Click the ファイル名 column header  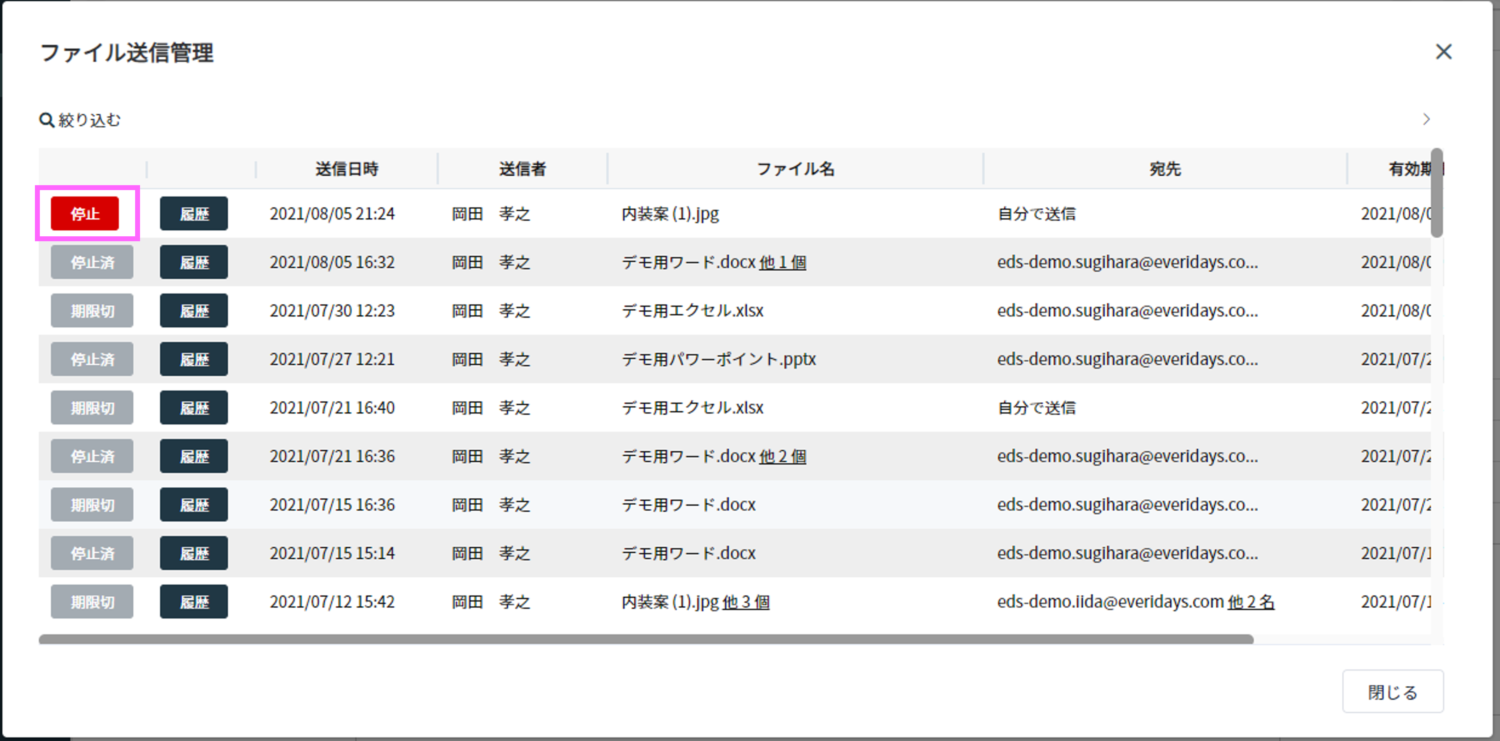coord(794,168)
